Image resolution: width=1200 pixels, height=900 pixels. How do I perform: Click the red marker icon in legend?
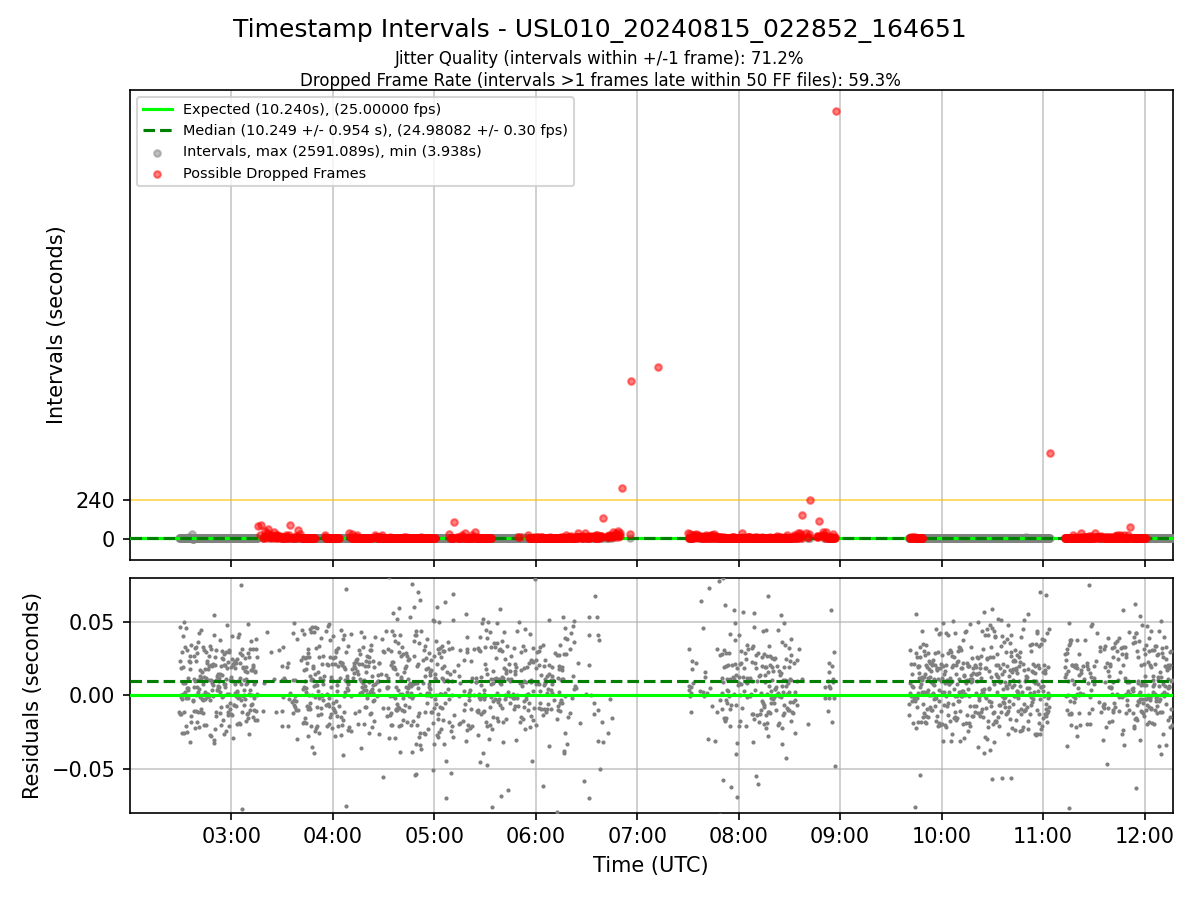(x=158, y=173)
